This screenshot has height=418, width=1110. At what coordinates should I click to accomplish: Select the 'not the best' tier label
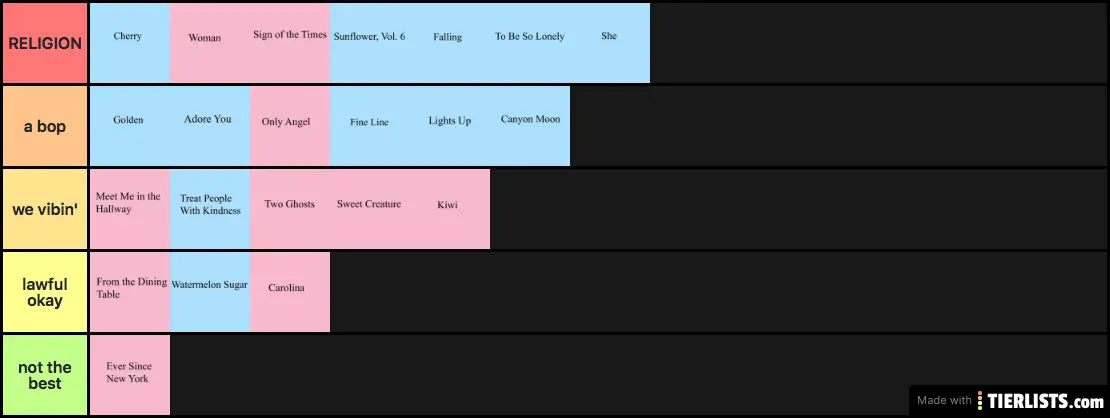[x=45, y=375]
